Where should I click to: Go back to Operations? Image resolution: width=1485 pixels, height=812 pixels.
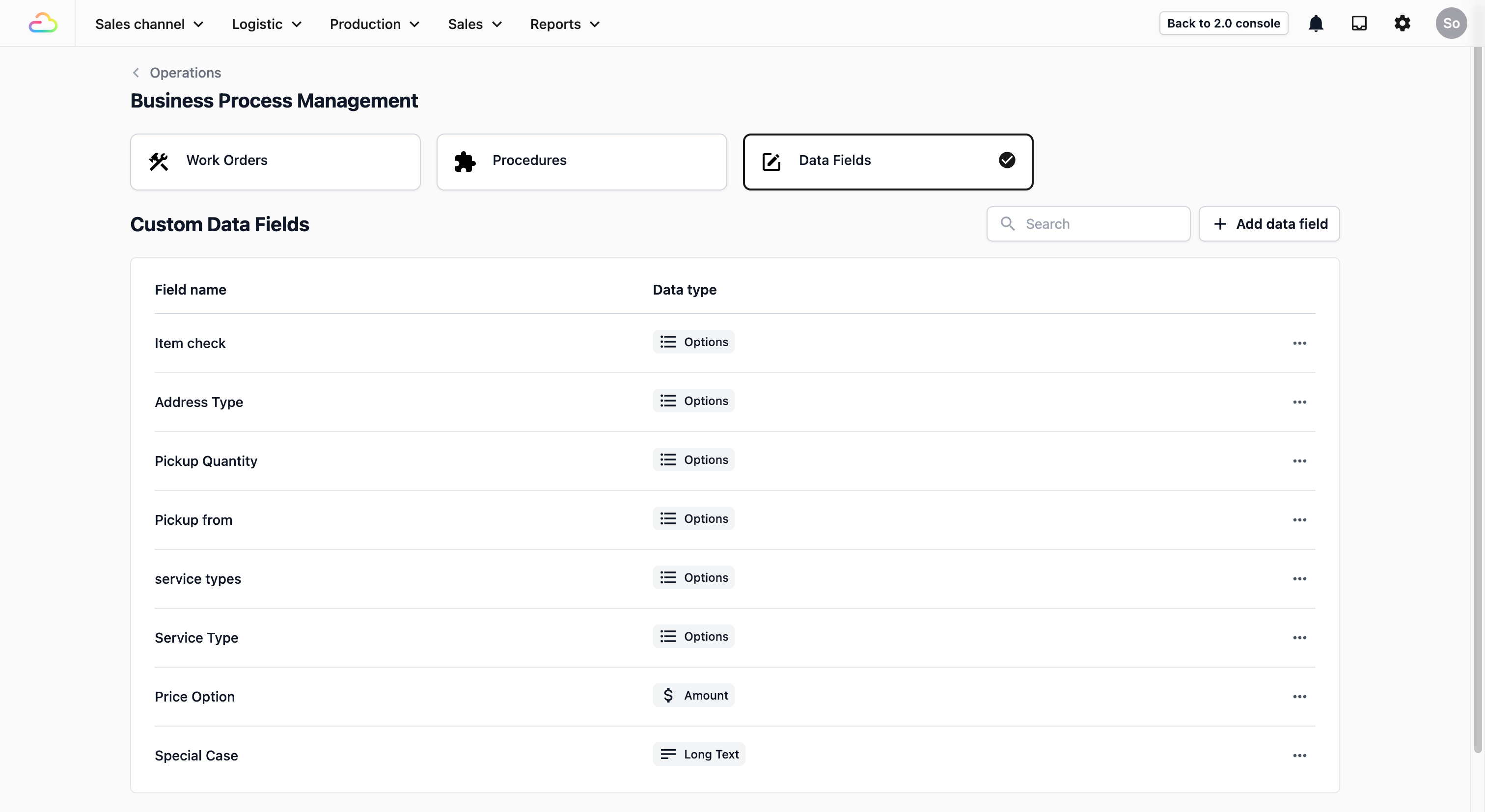[x=185, y=73]
